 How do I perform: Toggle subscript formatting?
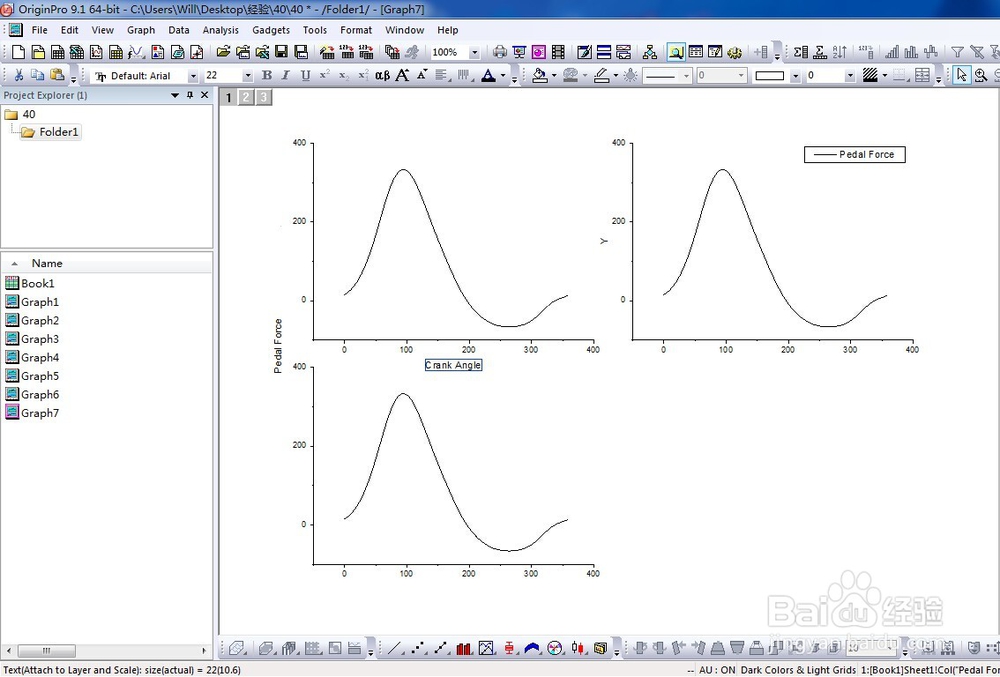[344, 75]
